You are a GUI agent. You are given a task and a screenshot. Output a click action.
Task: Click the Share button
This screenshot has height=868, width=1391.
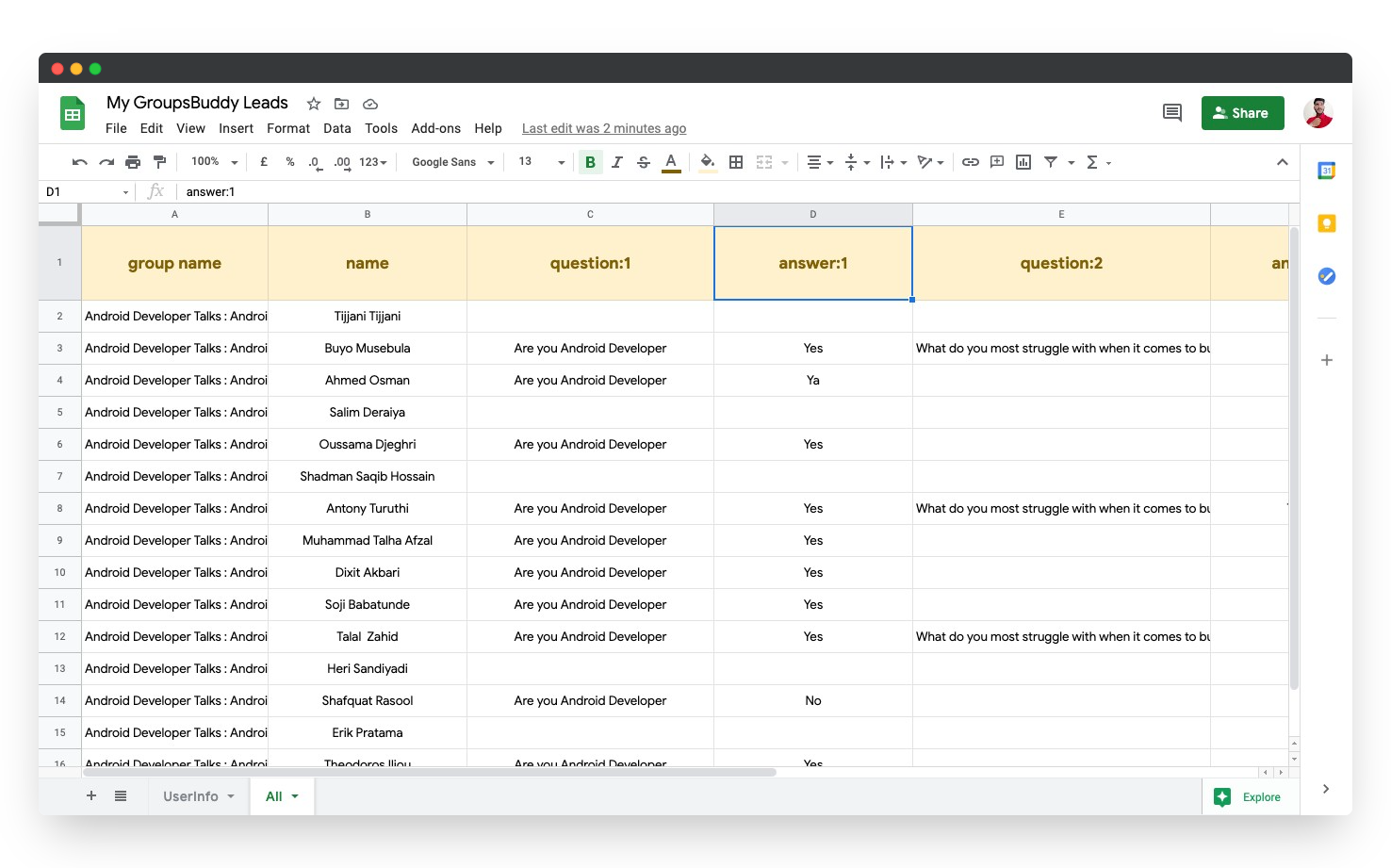[1242, 112]
